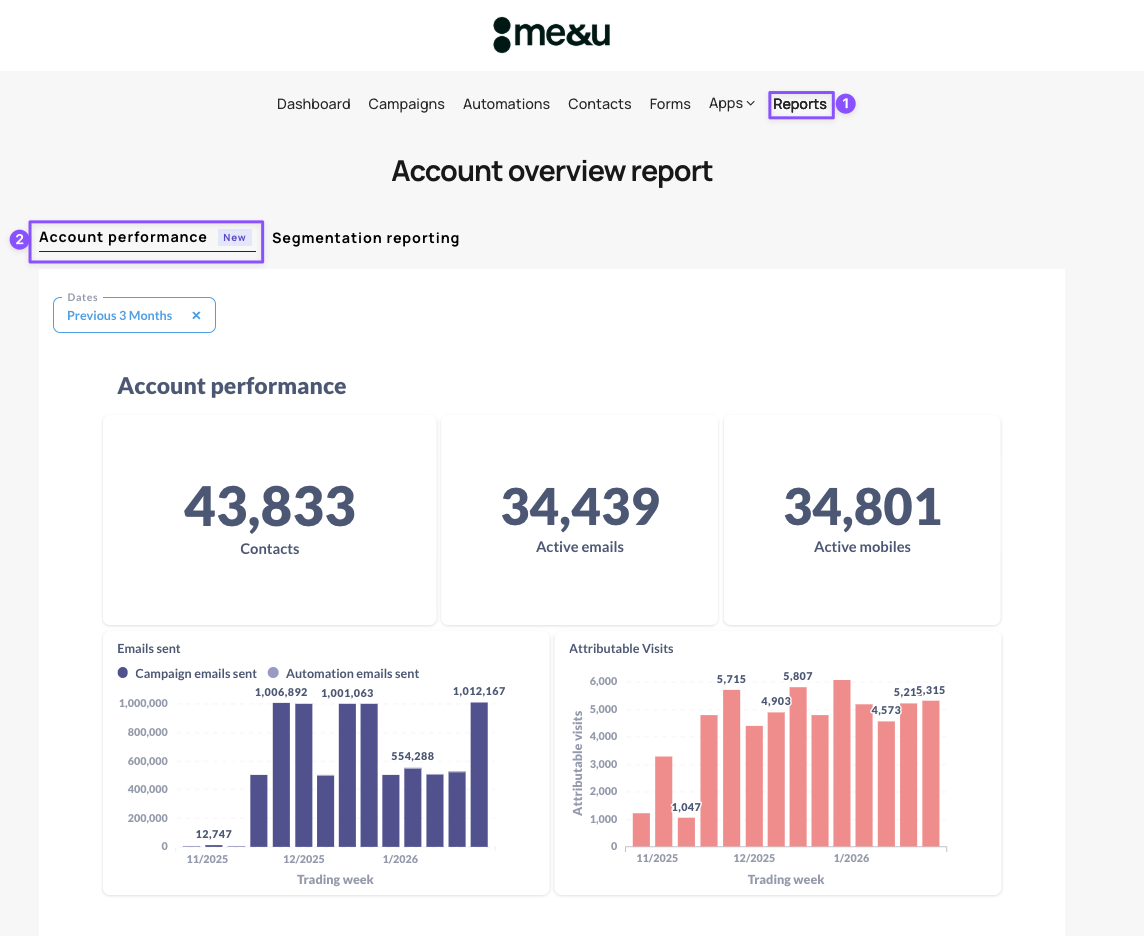This screenshot has height=936, width=1144.
Task: Open the Forms page
Action: point(669,104)
